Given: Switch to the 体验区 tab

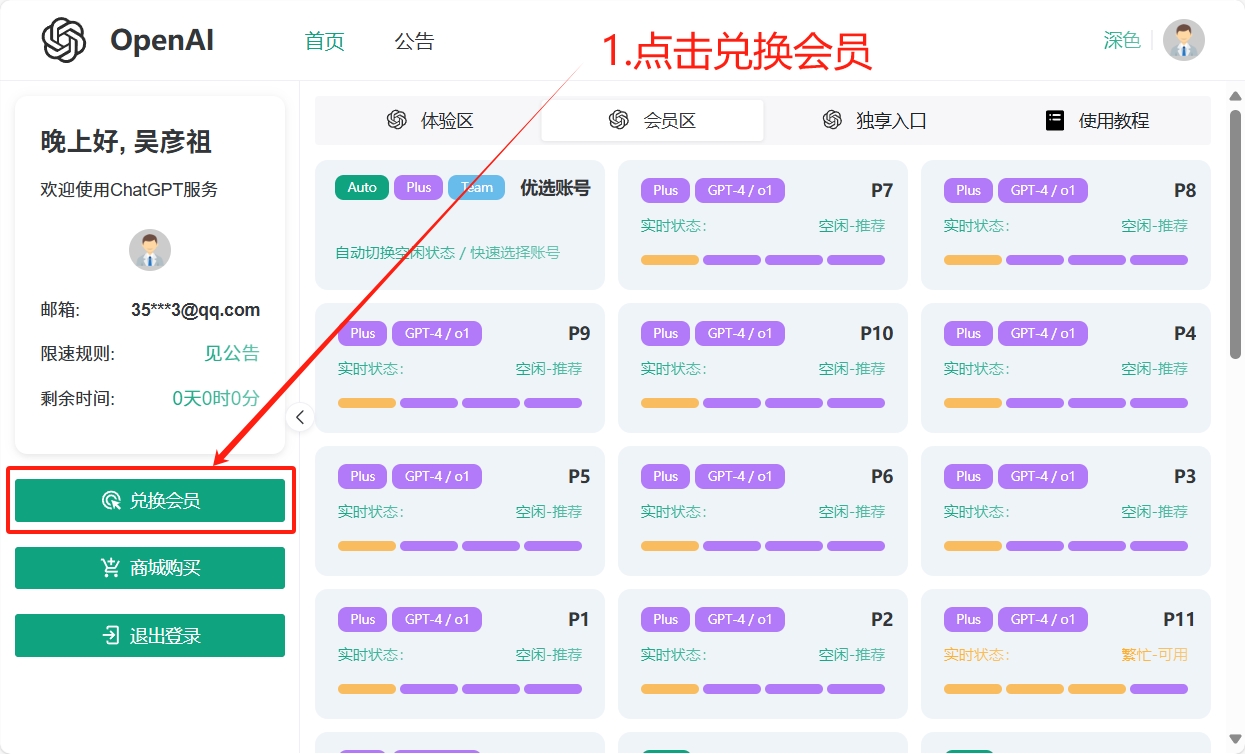Looking at the screenshot, I should tap(430, 120).
